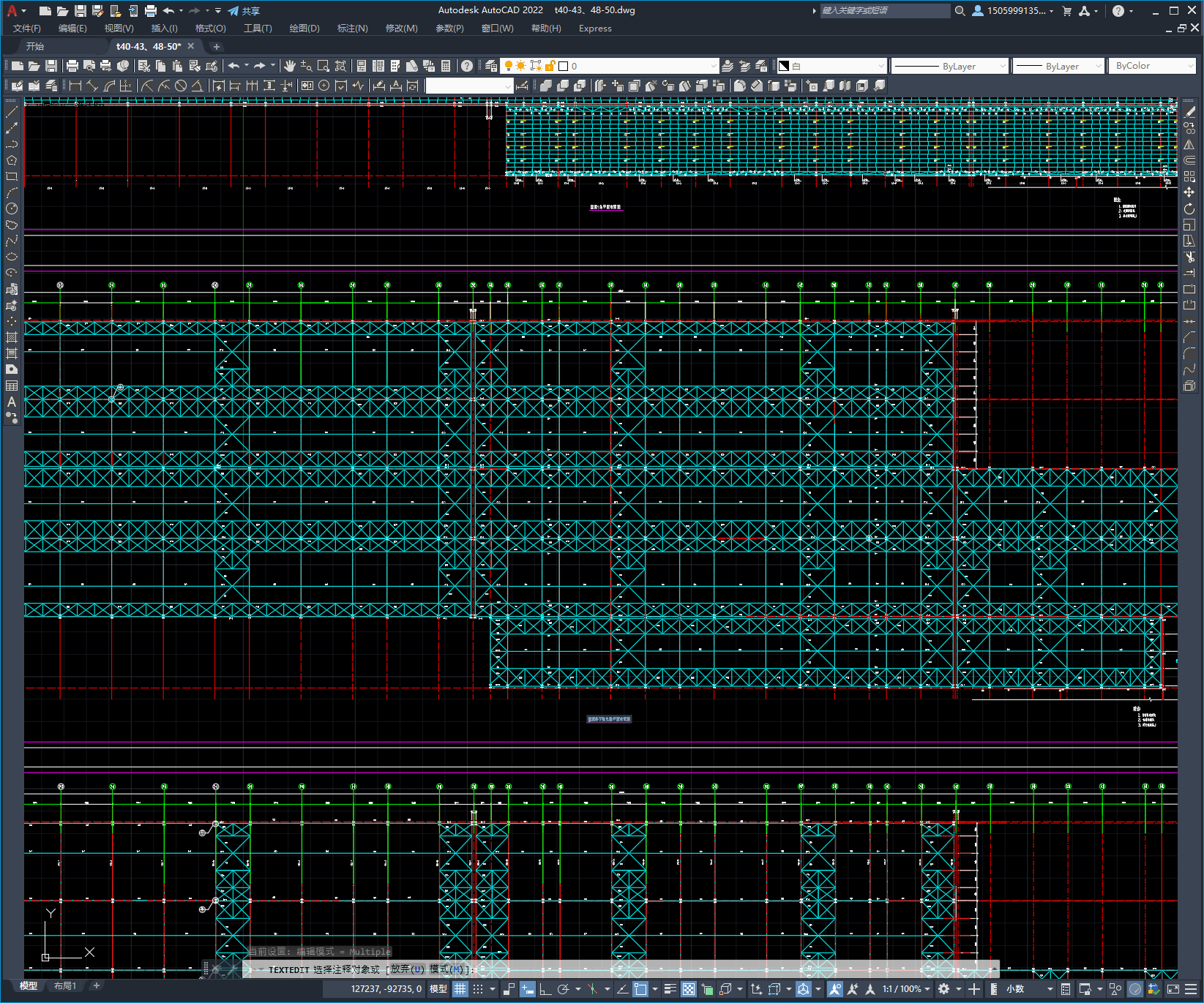Select the Diameter dimension tool
This screenshot has height=1003, width=1204.
point(181,86)
